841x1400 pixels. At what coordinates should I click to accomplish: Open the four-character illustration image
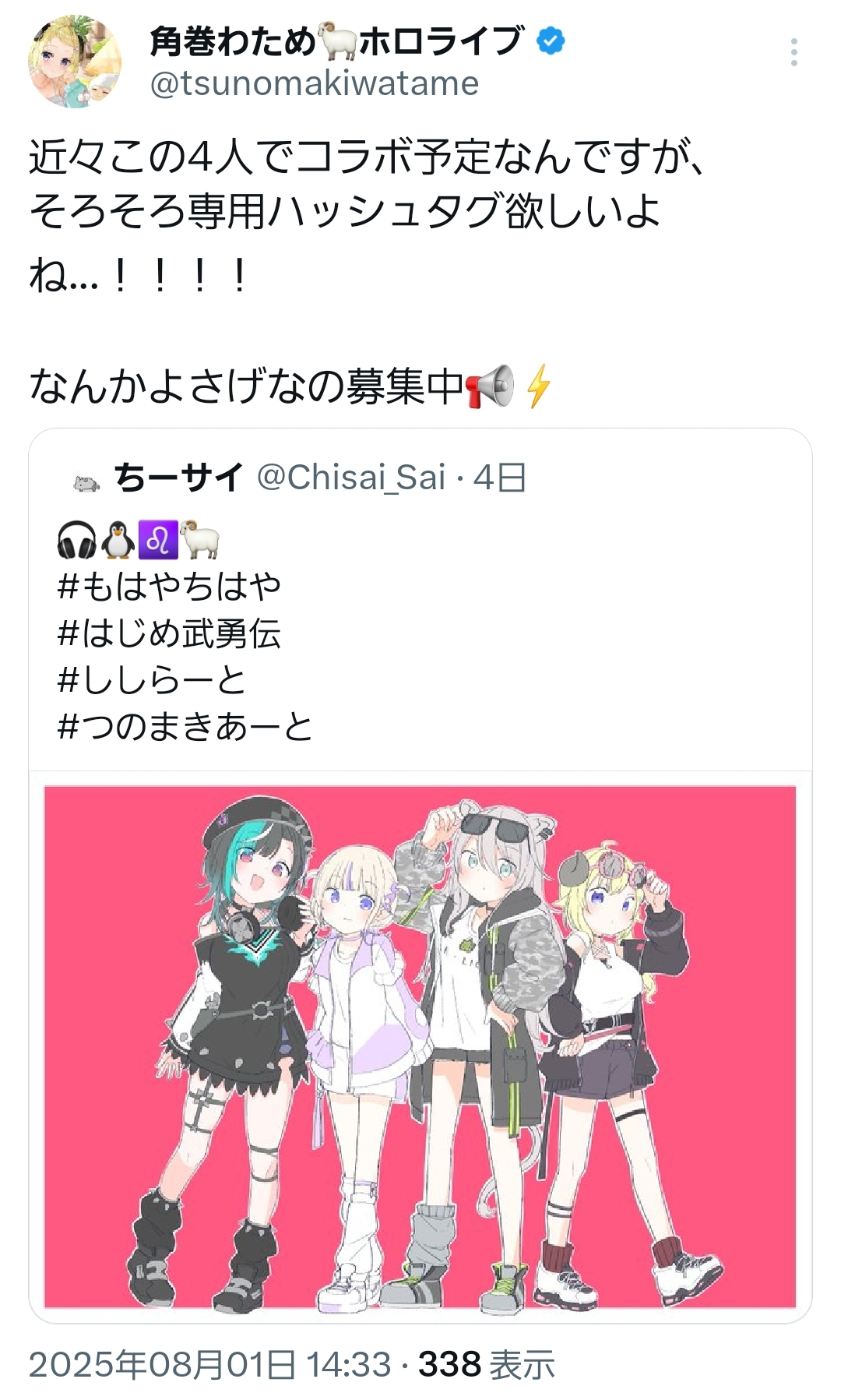420,1046
